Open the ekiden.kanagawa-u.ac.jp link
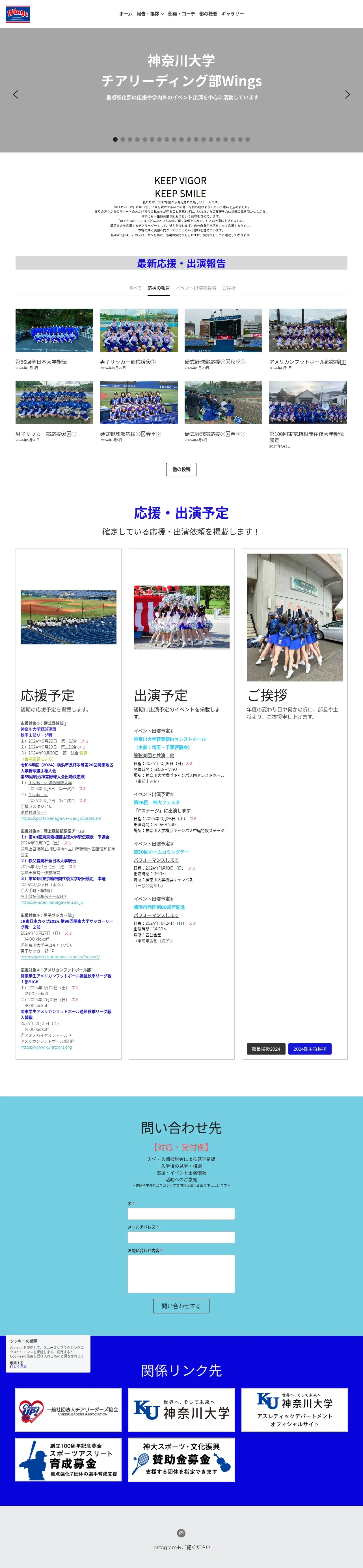Viewport: 363px width, 1568px height. pyautogui.click(x=52, y=903)
